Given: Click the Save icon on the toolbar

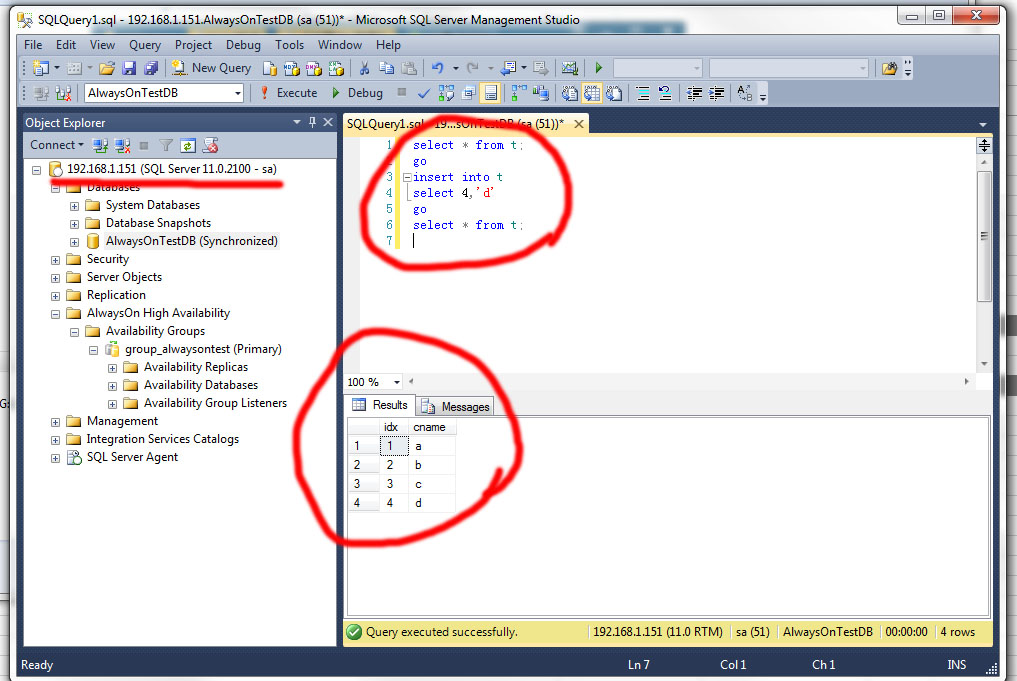Looking at the screenshot, I should pos(131,68).
